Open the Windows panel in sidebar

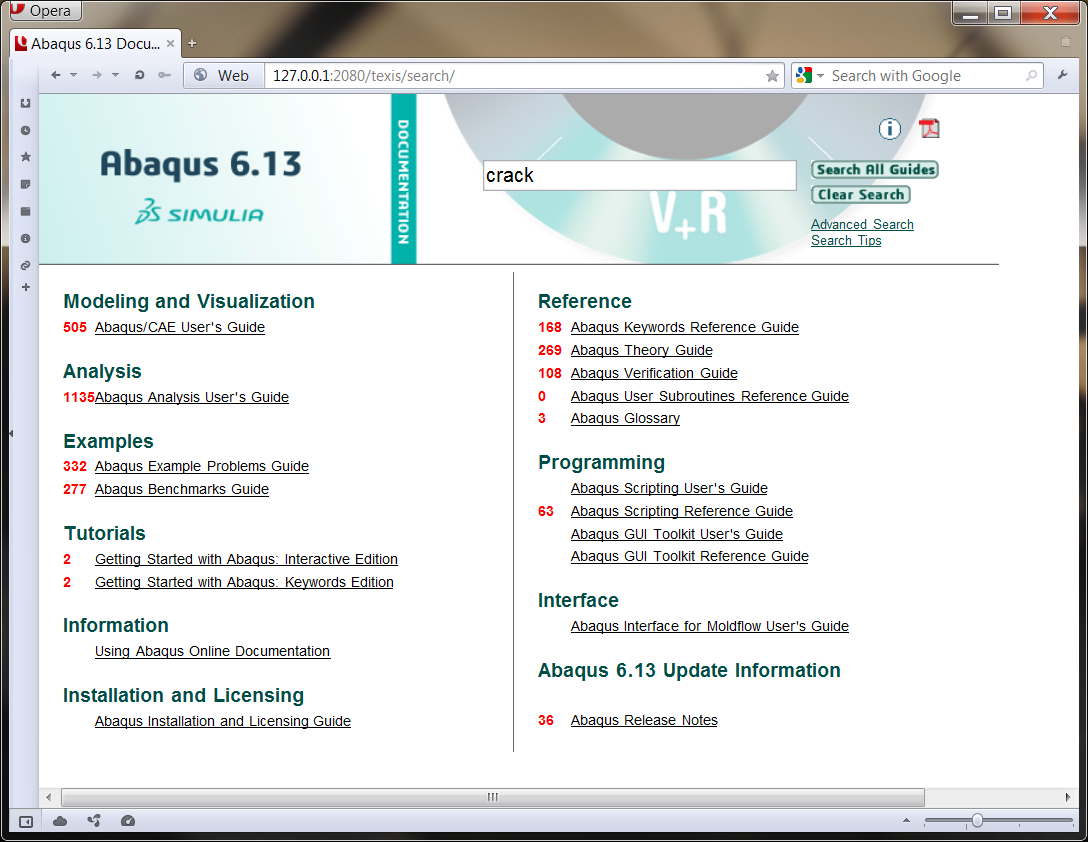(x=26, y=211)
